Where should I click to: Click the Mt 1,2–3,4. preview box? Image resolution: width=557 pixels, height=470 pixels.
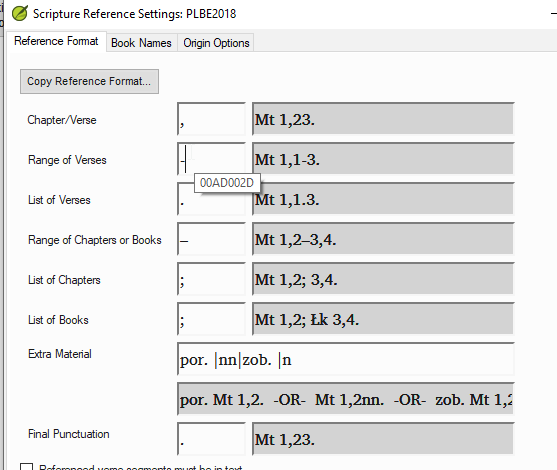tap(383, 239)
